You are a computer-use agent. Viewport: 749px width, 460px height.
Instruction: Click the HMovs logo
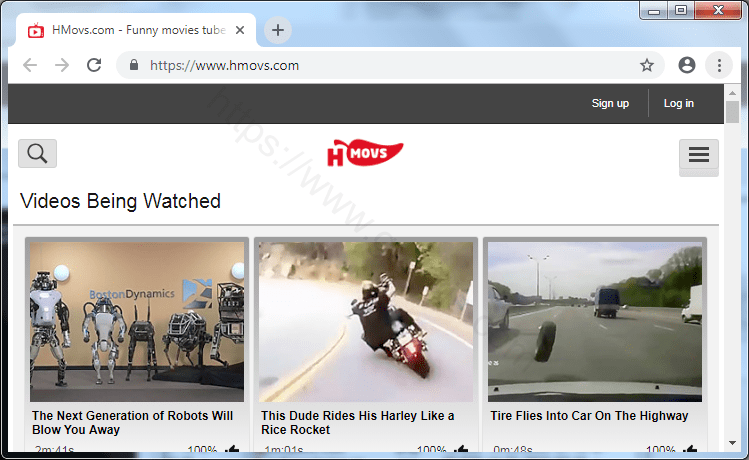(365, 154)
